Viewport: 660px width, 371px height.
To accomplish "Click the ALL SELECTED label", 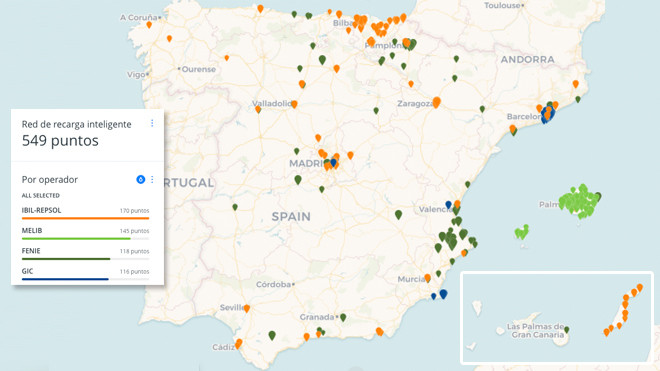I will [x=41, y=195].
